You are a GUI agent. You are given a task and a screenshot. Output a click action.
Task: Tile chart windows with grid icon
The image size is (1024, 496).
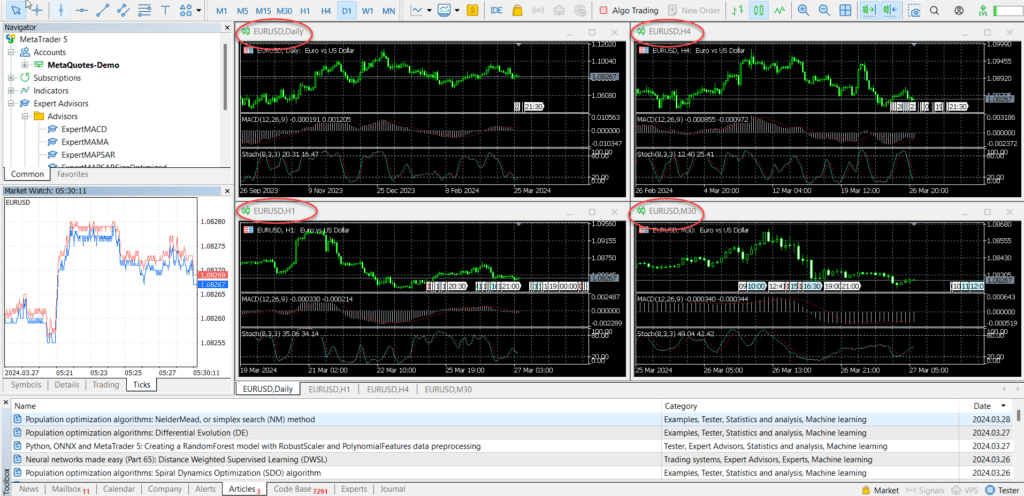(x=845, y=10)
